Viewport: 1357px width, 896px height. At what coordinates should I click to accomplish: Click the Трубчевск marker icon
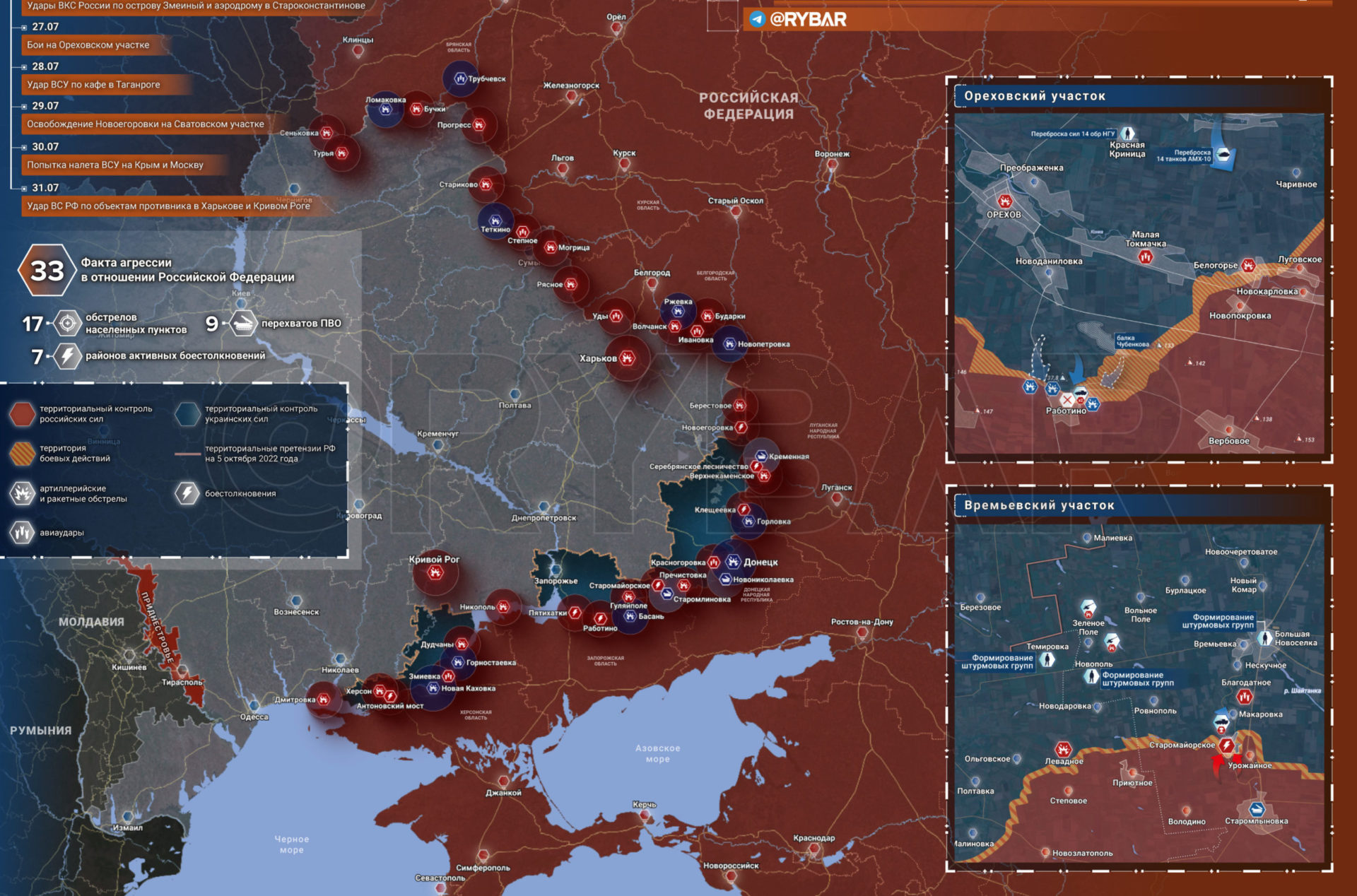pyautogui.click(x=461, y=78)
